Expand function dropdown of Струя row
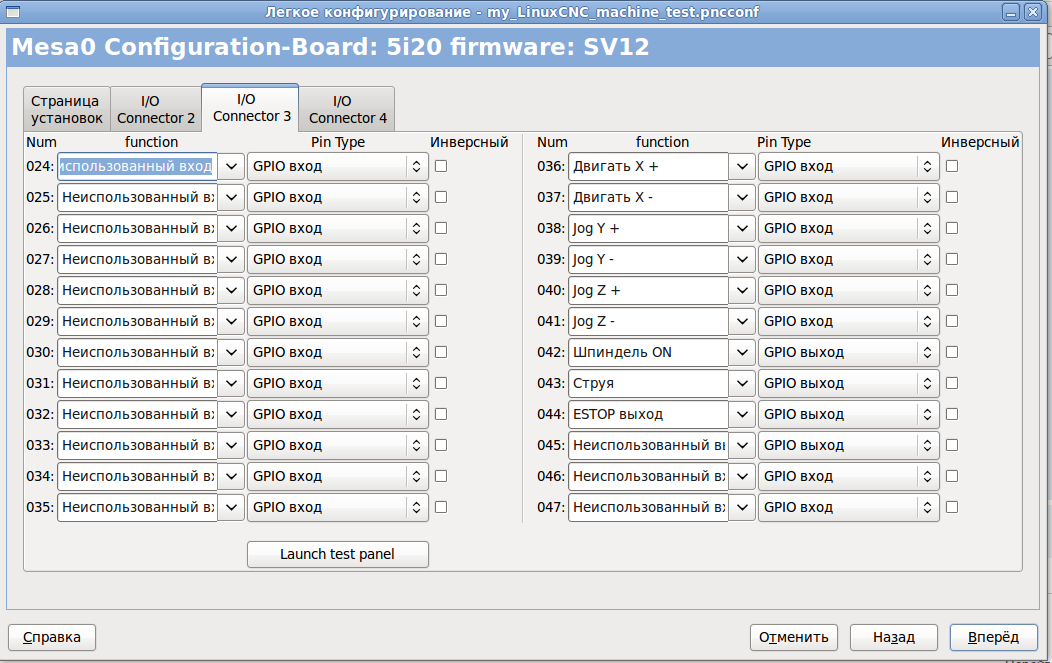 pyautogui.click(x=742, y=383)
